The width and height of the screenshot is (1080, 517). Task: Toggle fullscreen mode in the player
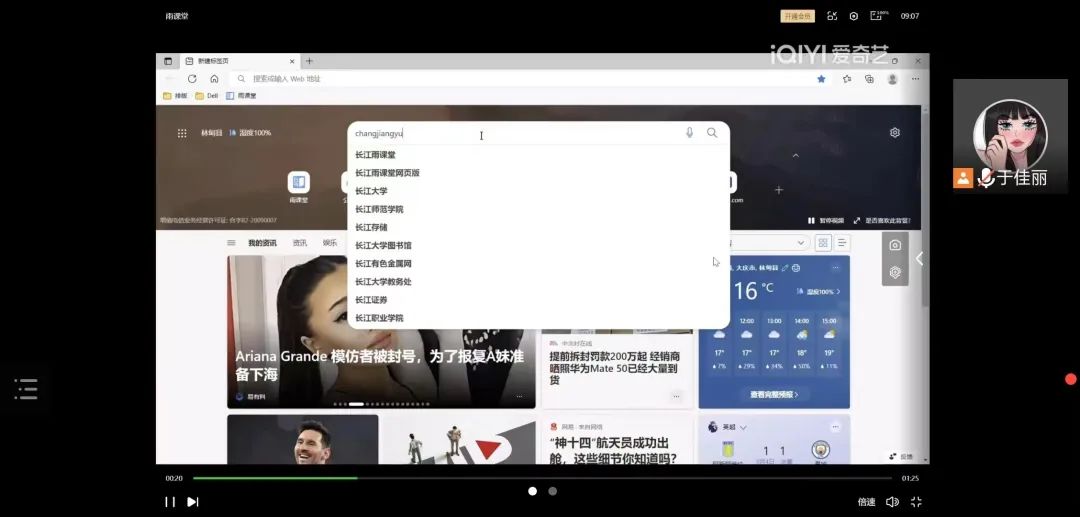click(915, 502)
